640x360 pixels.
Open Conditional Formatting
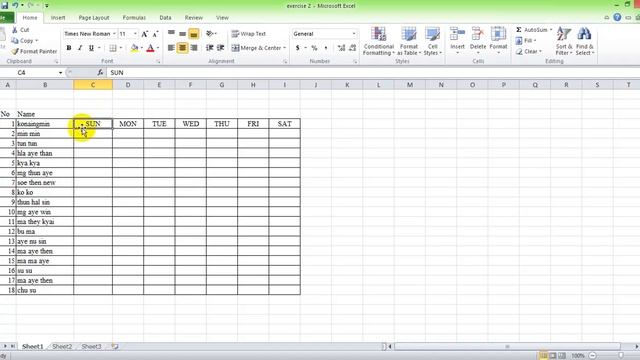[378, 41]
